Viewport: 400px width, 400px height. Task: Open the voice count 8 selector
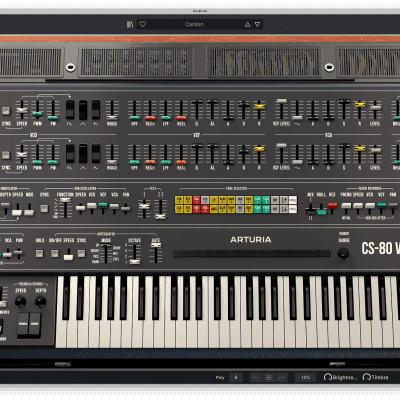pos(236,377)
